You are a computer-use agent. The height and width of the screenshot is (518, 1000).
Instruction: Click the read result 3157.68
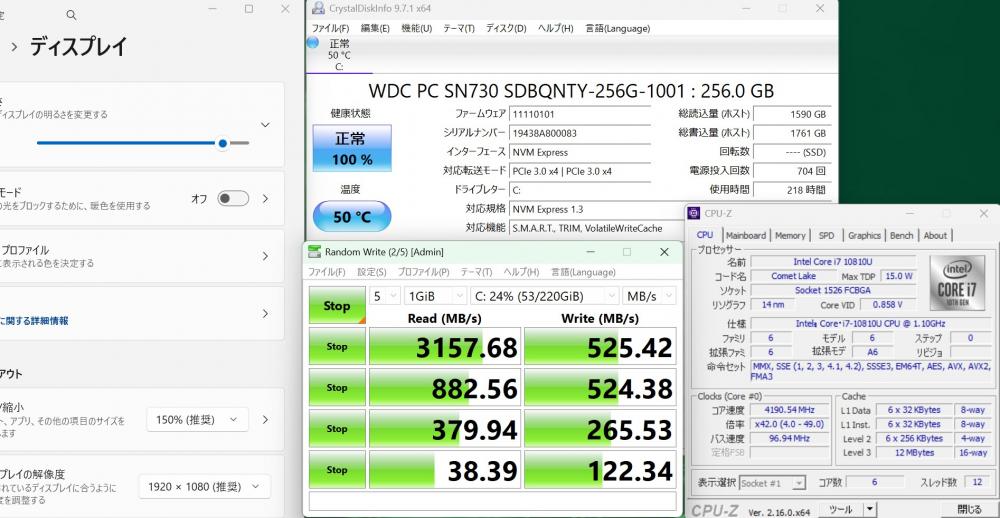445,346
